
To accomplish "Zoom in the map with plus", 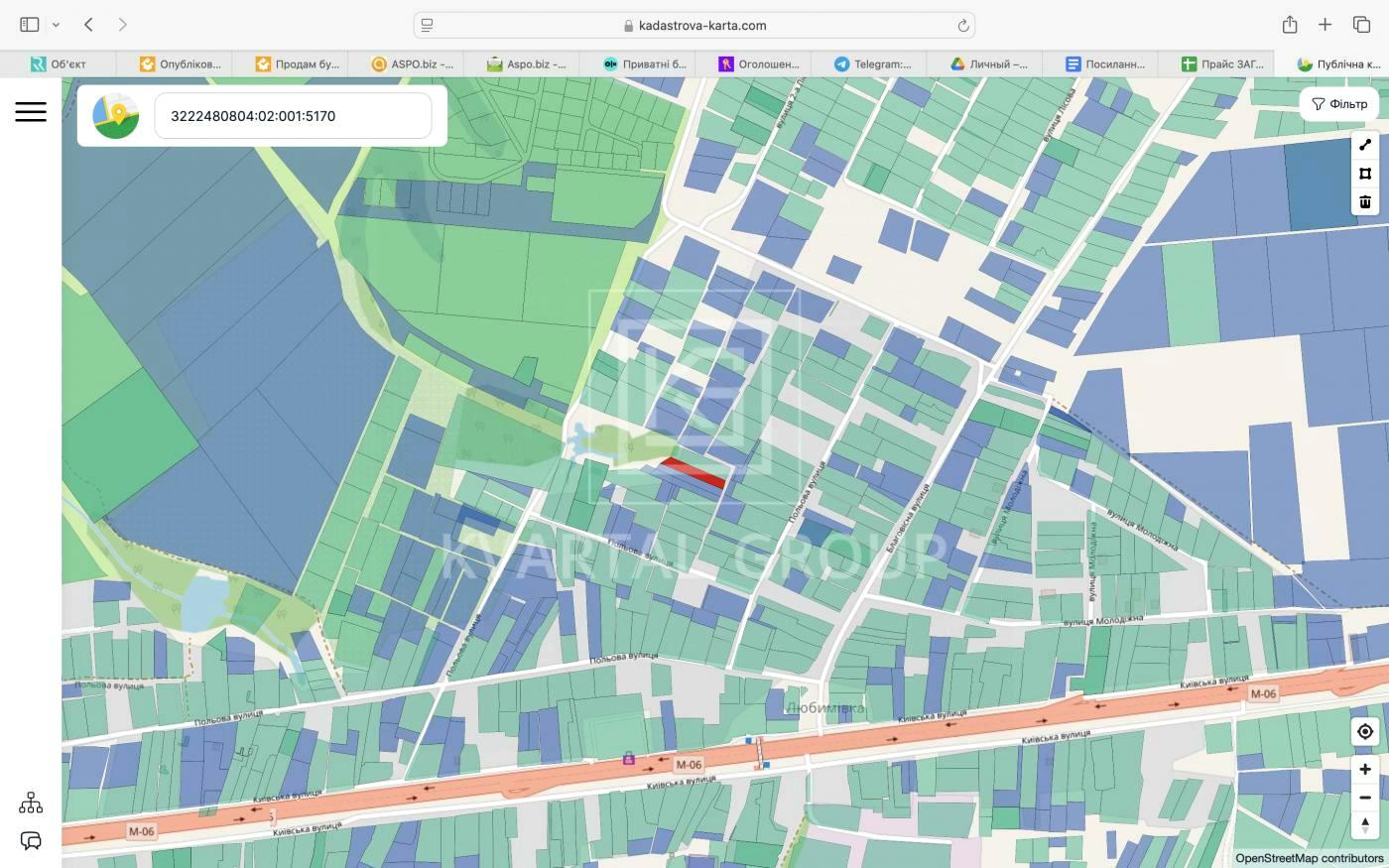I will pos(1365,770).
